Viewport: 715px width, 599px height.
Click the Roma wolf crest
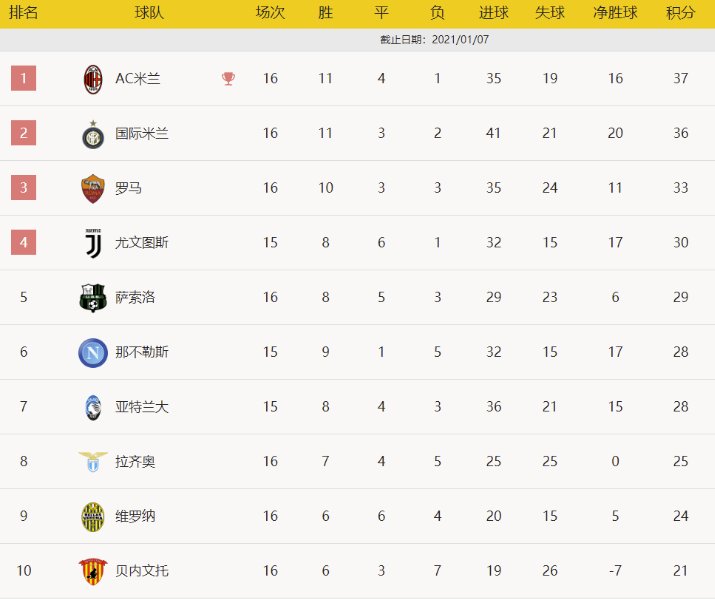tap(93, 188)
